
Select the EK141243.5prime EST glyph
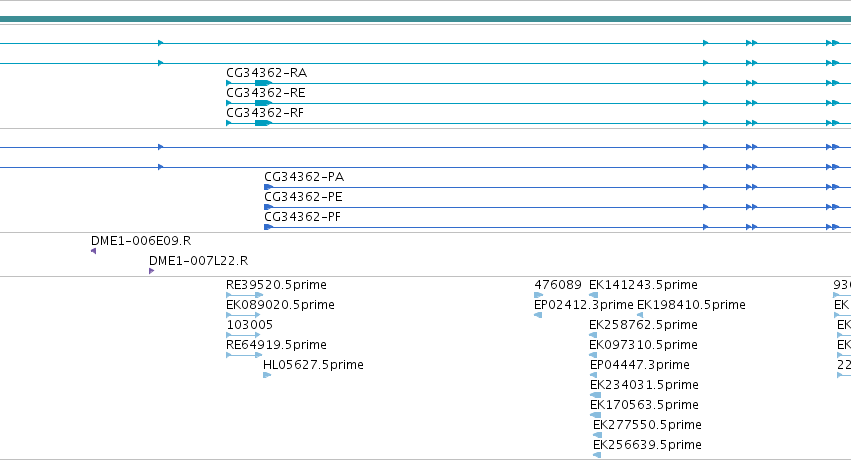point(594,295)
